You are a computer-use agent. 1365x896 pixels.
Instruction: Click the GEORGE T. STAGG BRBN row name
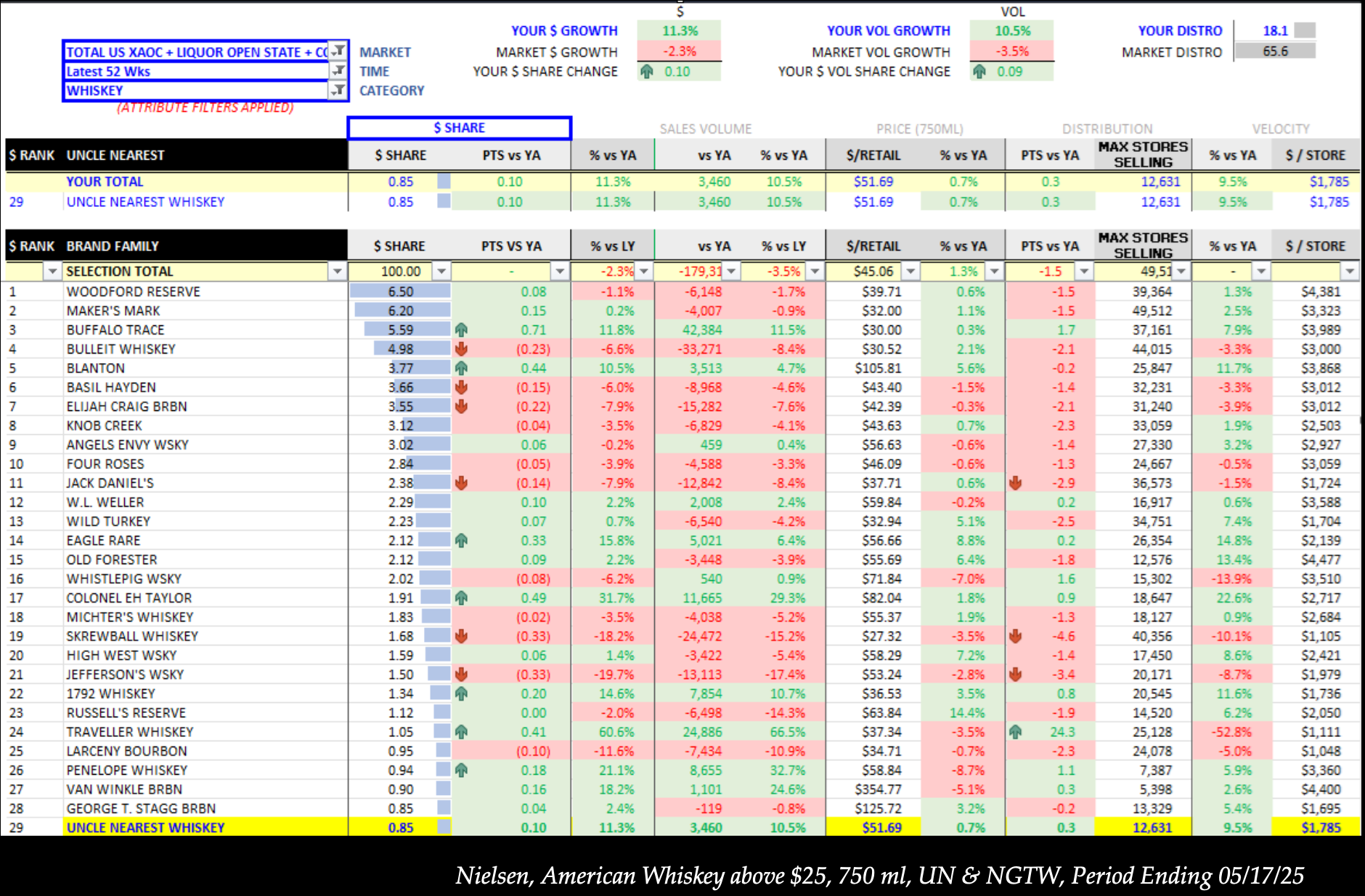tap(141, 808)
